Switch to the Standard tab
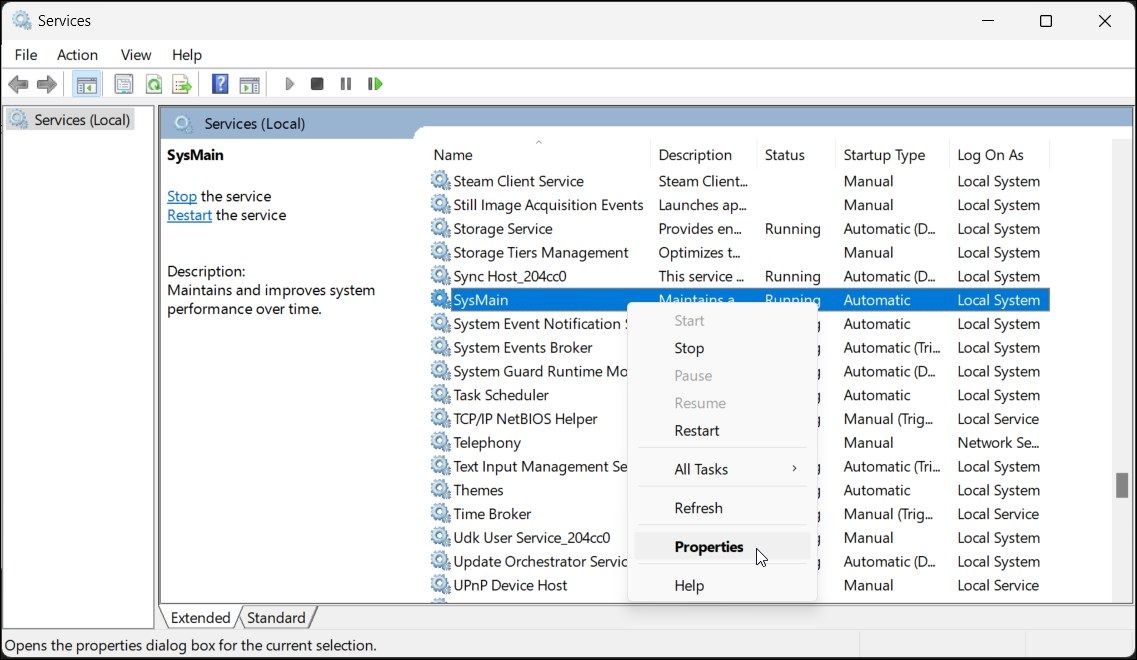Screen dimensions: 1137x660 (276, 618)
